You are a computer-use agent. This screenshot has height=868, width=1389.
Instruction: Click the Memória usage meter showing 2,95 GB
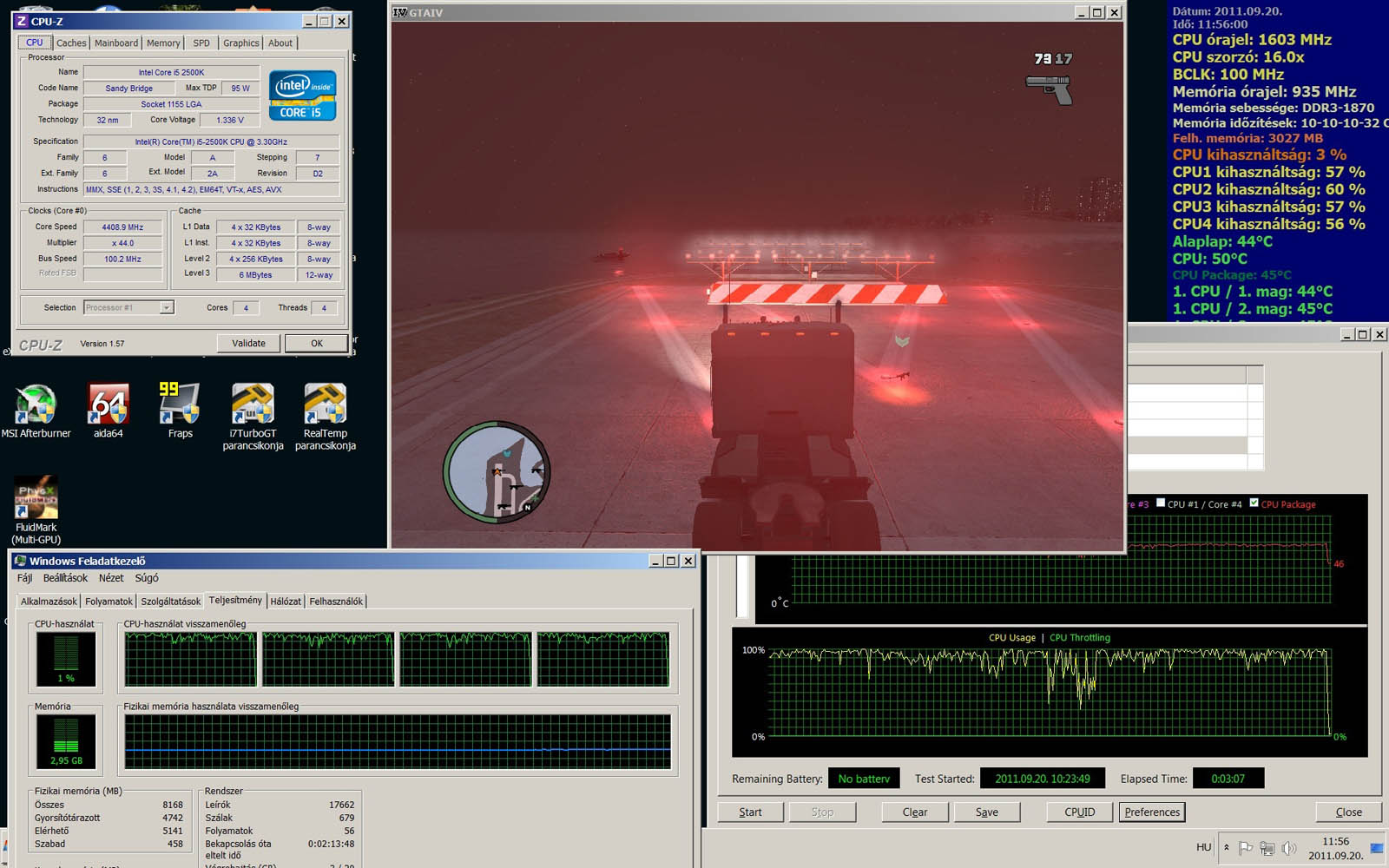66,741
